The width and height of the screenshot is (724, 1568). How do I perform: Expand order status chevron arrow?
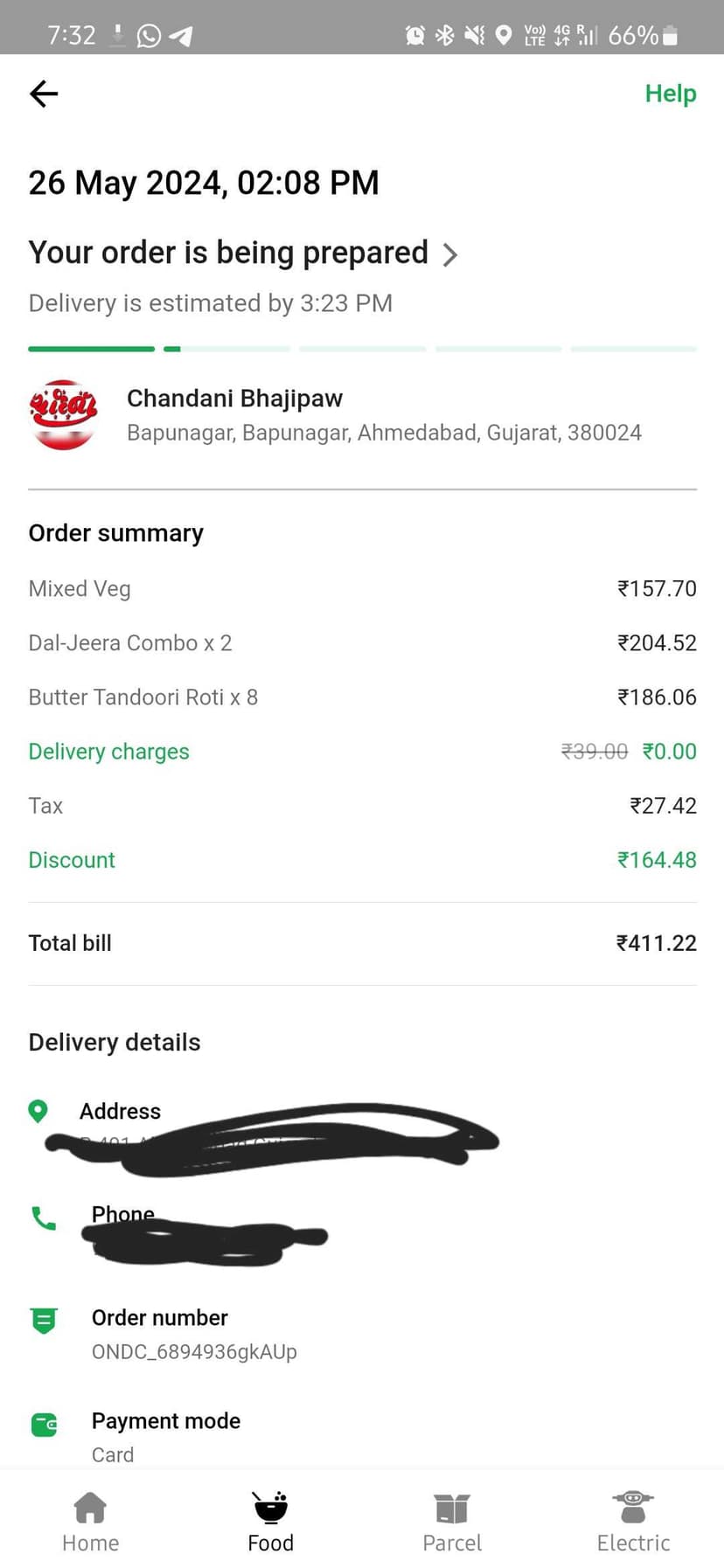450,255
